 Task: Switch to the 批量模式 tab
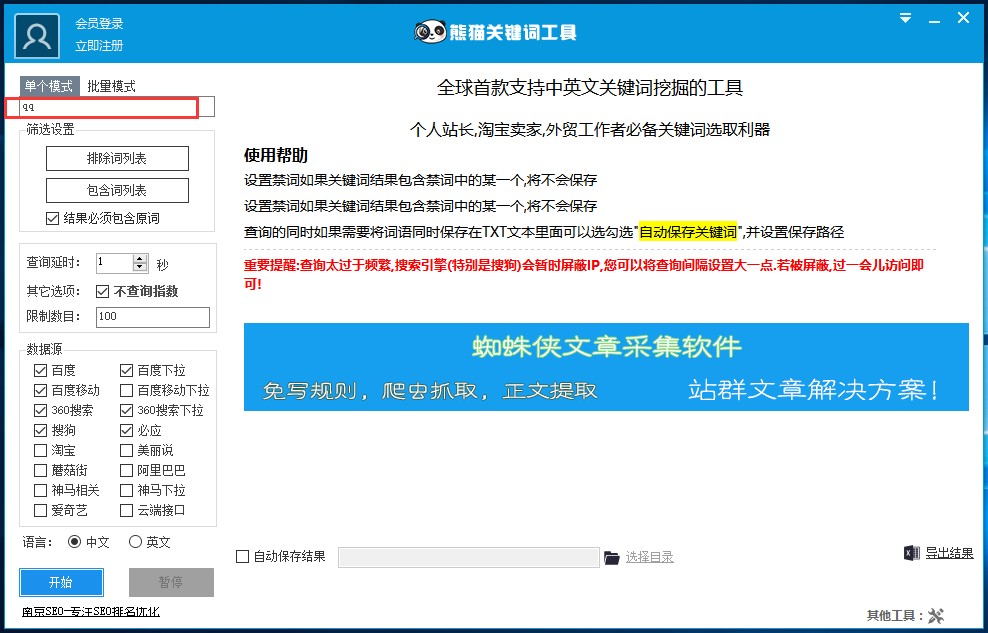[x=111, y=86]
